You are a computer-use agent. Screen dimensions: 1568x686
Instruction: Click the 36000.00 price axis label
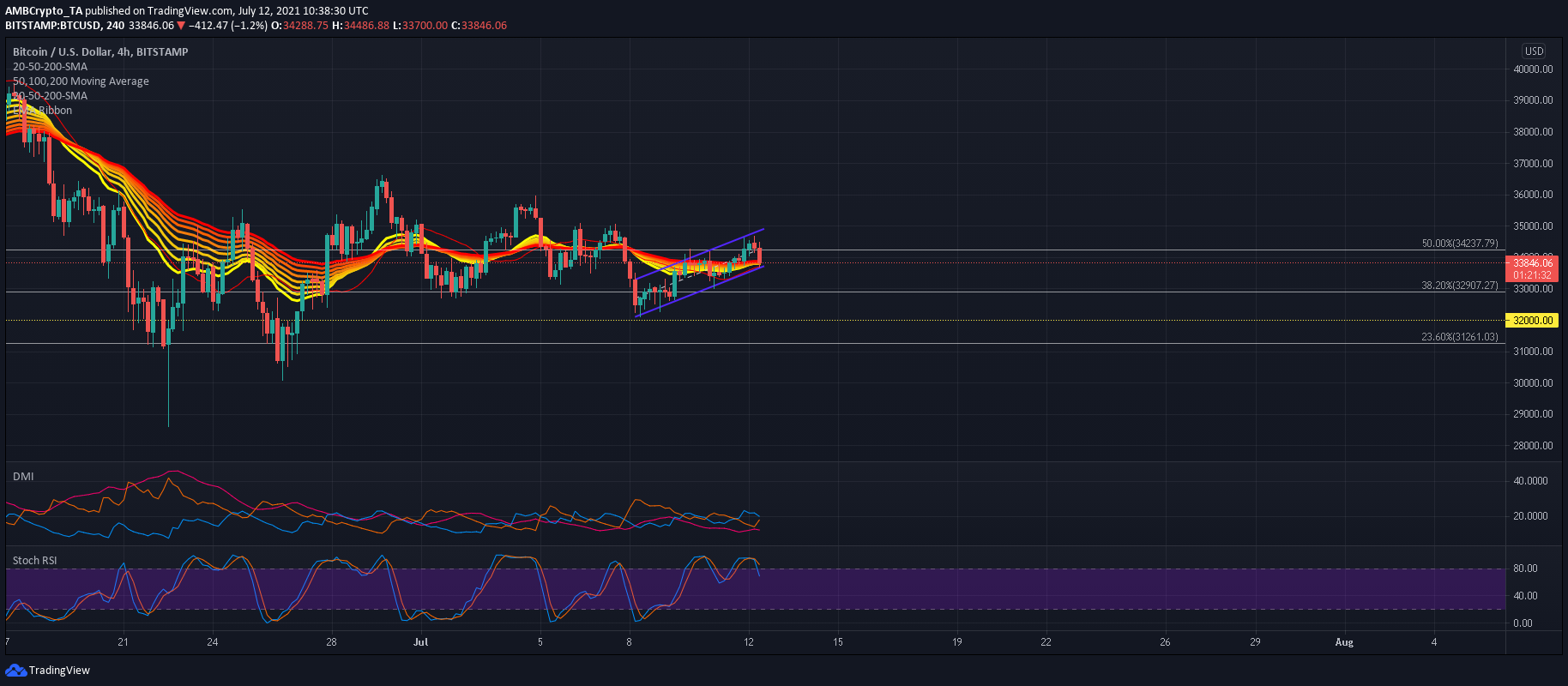coord(1533,195)
